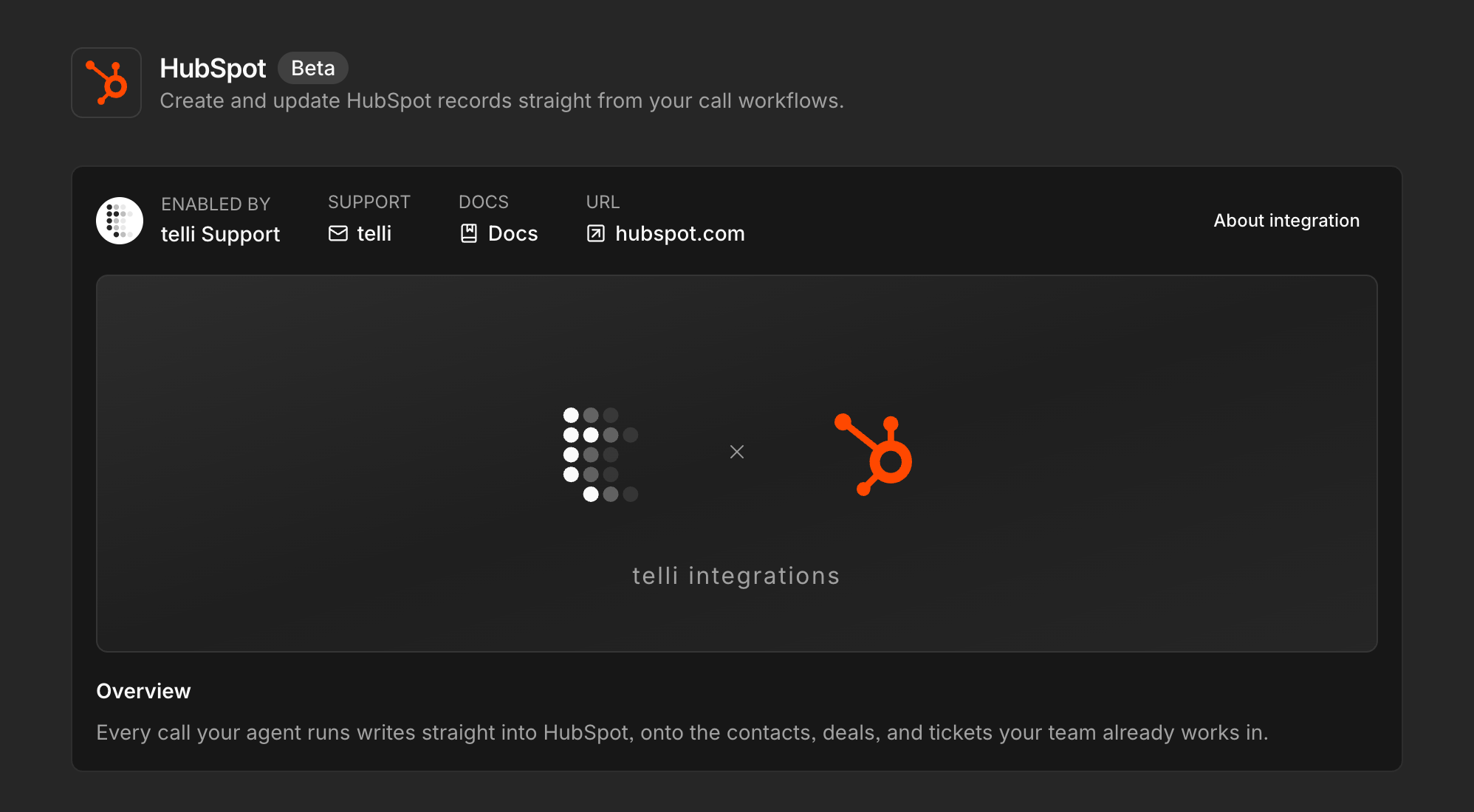The height and width of the screenshot is (812, 1474).
Task: Click the external link icon beside hubspot.com
Action: point(596,233)
